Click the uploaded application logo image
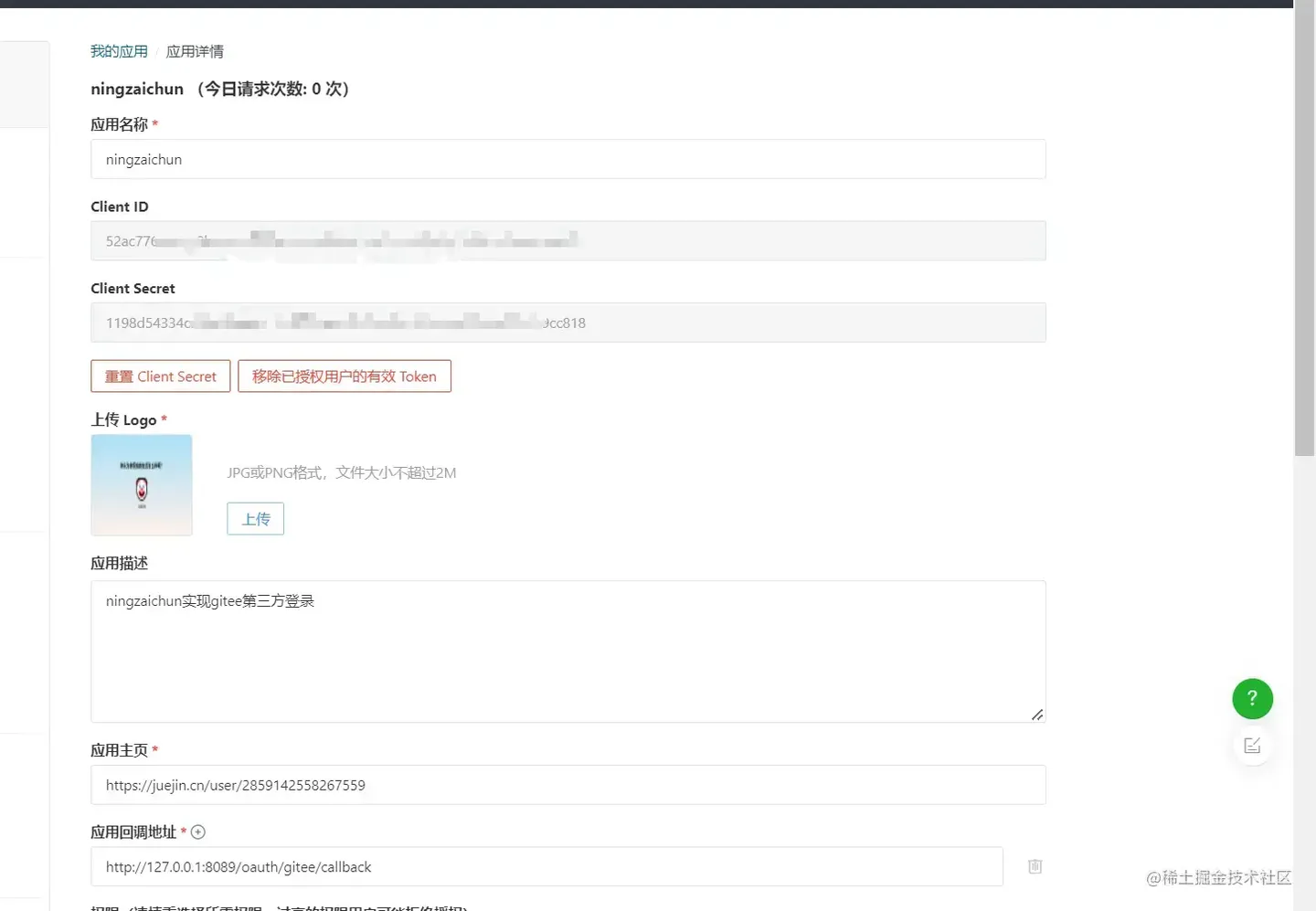 pos(141,485)
